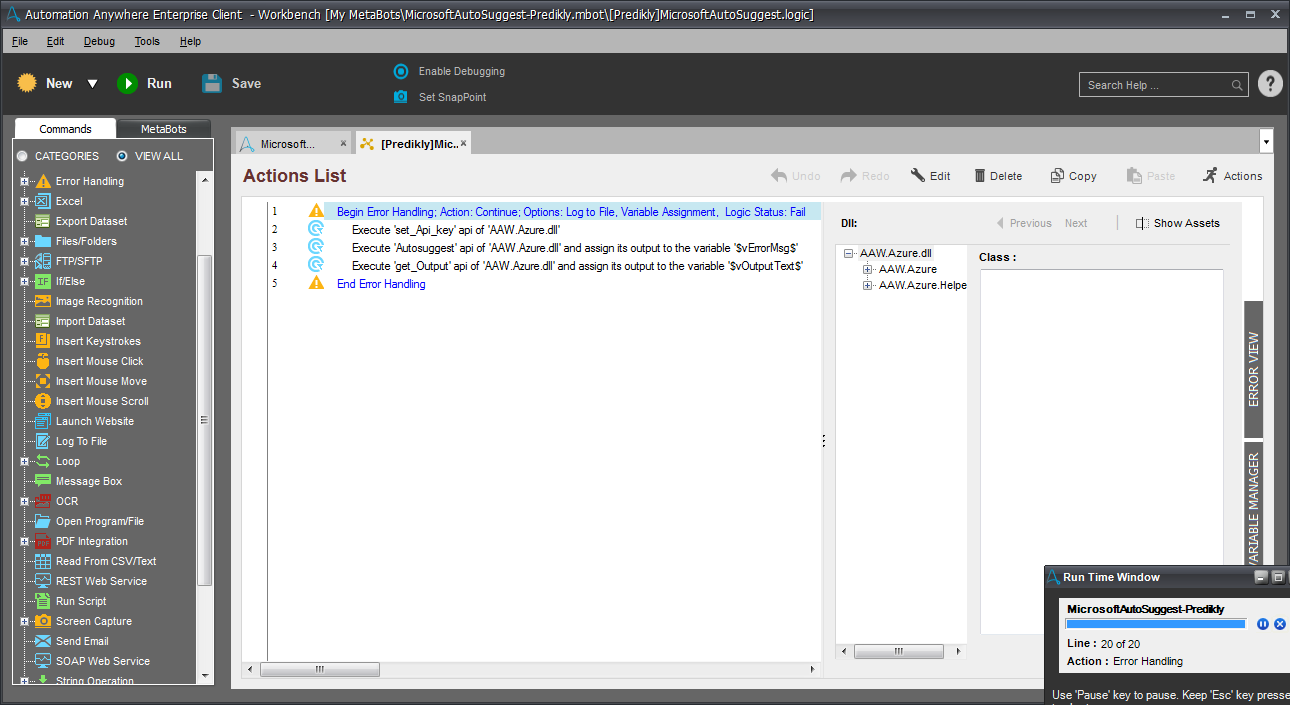1290x705 pixels.
Task: Click the OCR command icon
Action: click(x=43, y=501)
